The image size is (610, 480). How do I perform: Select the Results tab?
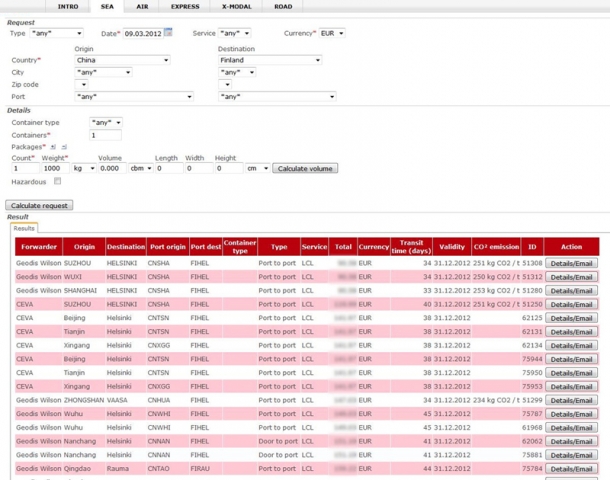point(24,228)
